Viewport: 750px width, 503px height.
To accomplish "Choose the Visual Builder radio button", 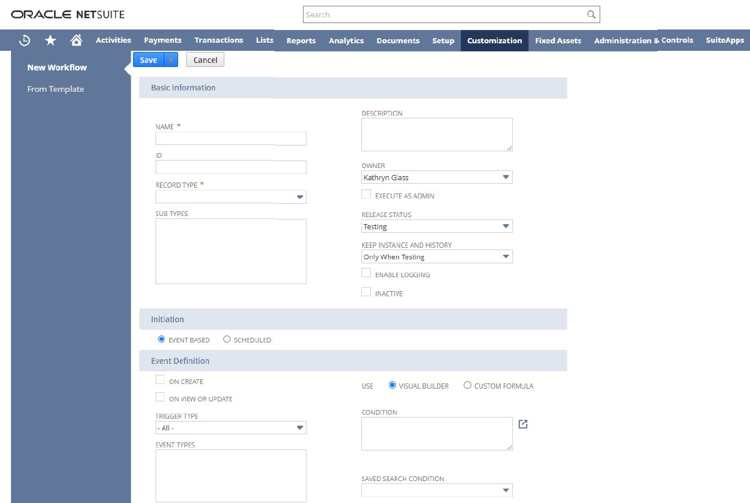I will point(392,385).
